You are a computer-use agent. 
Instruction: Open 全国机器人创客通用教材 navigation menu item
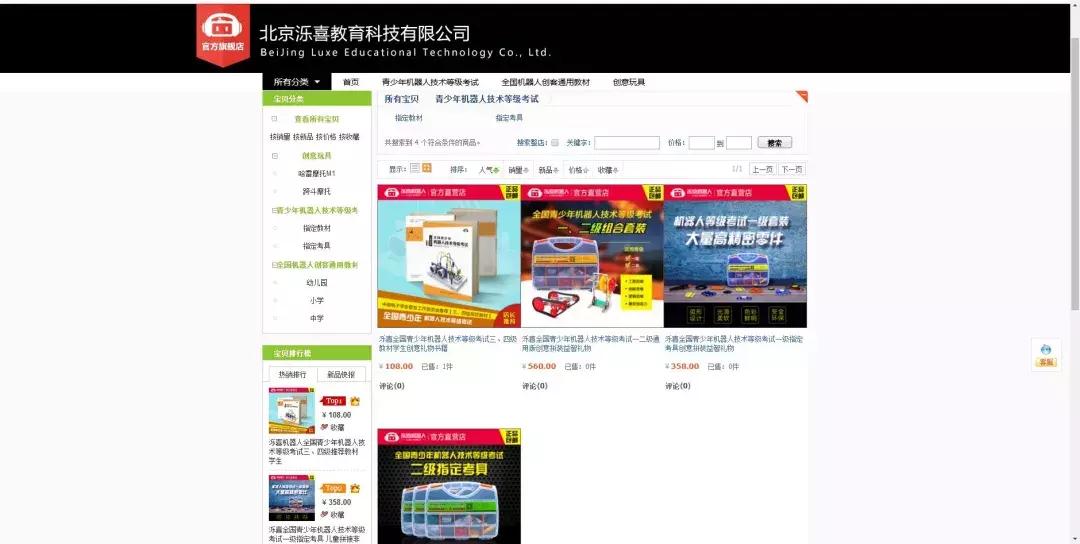click(x=546, y=82)
